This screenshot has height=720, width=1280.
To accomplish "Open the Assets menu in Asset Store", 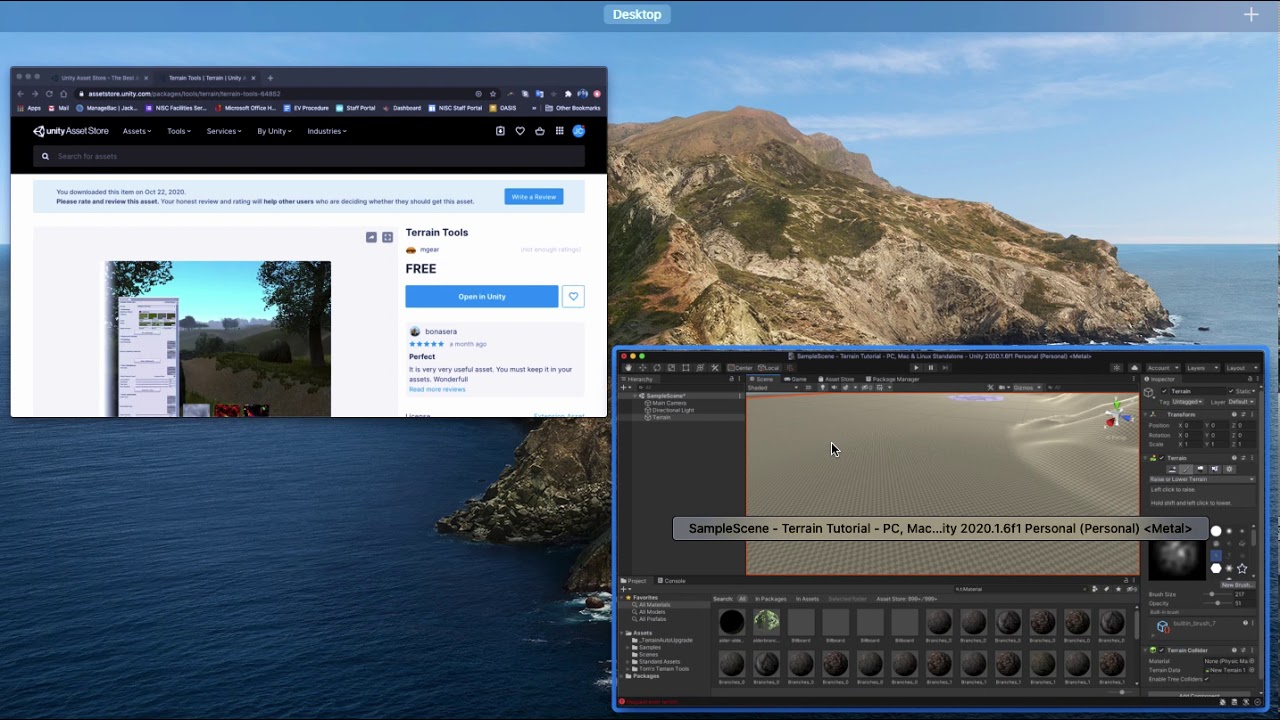I will tap(137, 131).
